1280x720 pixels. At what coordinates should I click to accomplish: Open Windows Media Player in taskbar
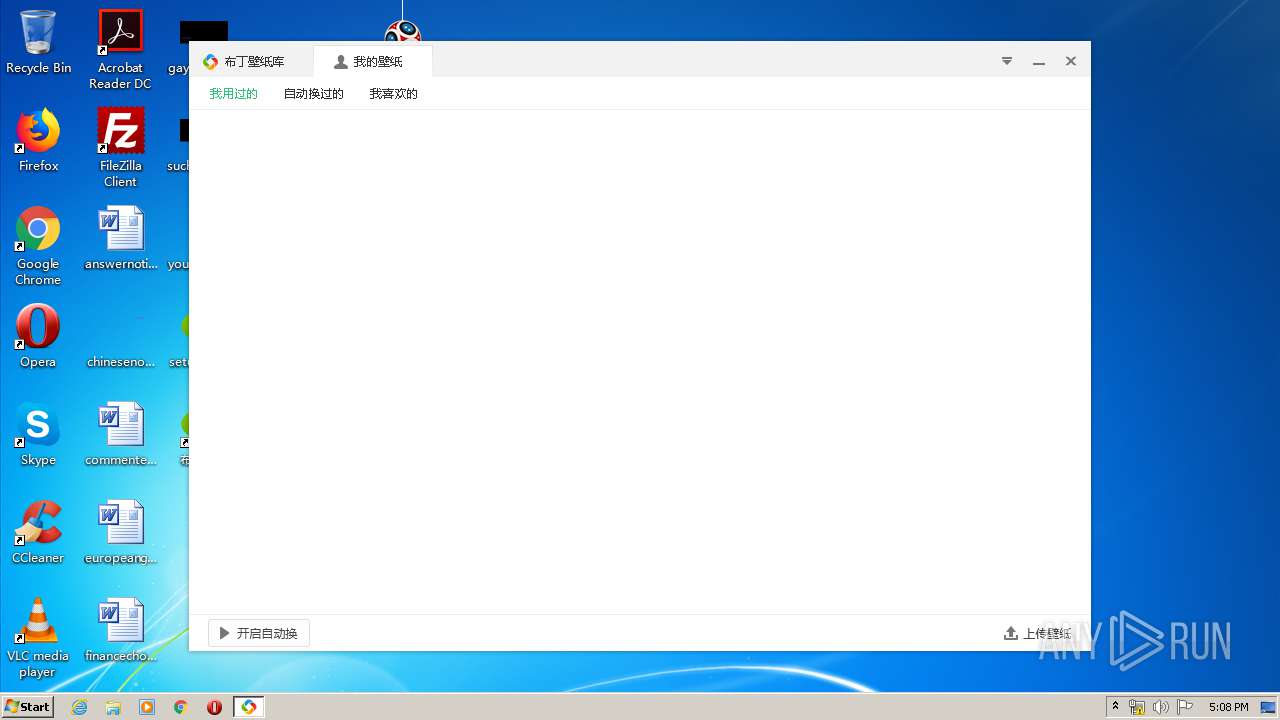tap(147, 707)
